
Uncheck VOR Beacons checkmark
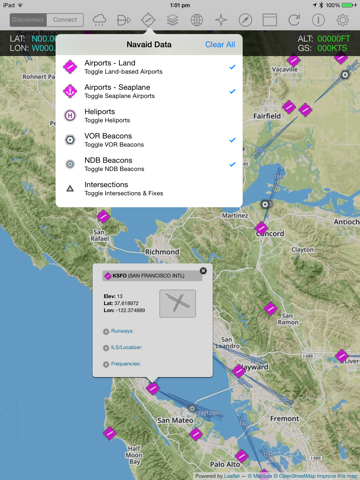click(x=232, y=140)
